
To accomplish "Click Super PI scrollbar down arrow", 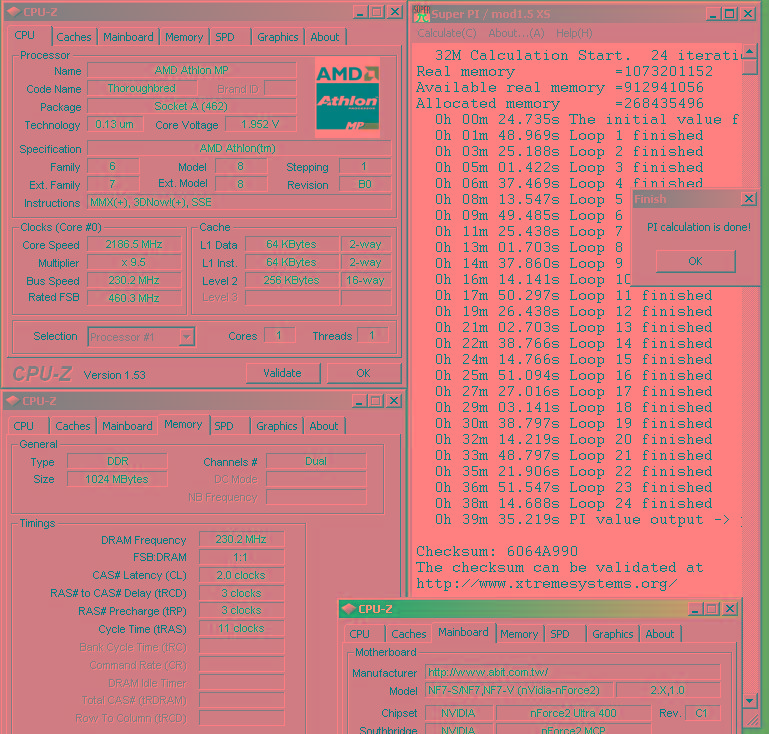I will (750, 701).
